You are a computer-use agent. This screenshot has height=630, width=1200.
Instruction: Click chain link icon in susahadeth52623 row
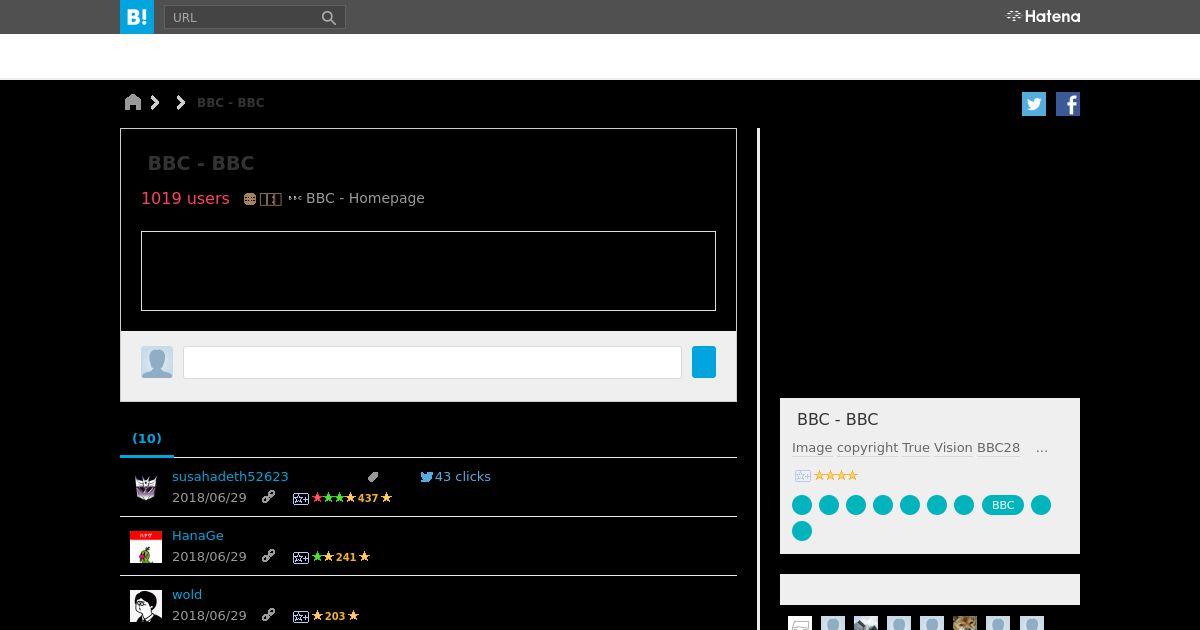pyautogui.click(x=268, y=497)
